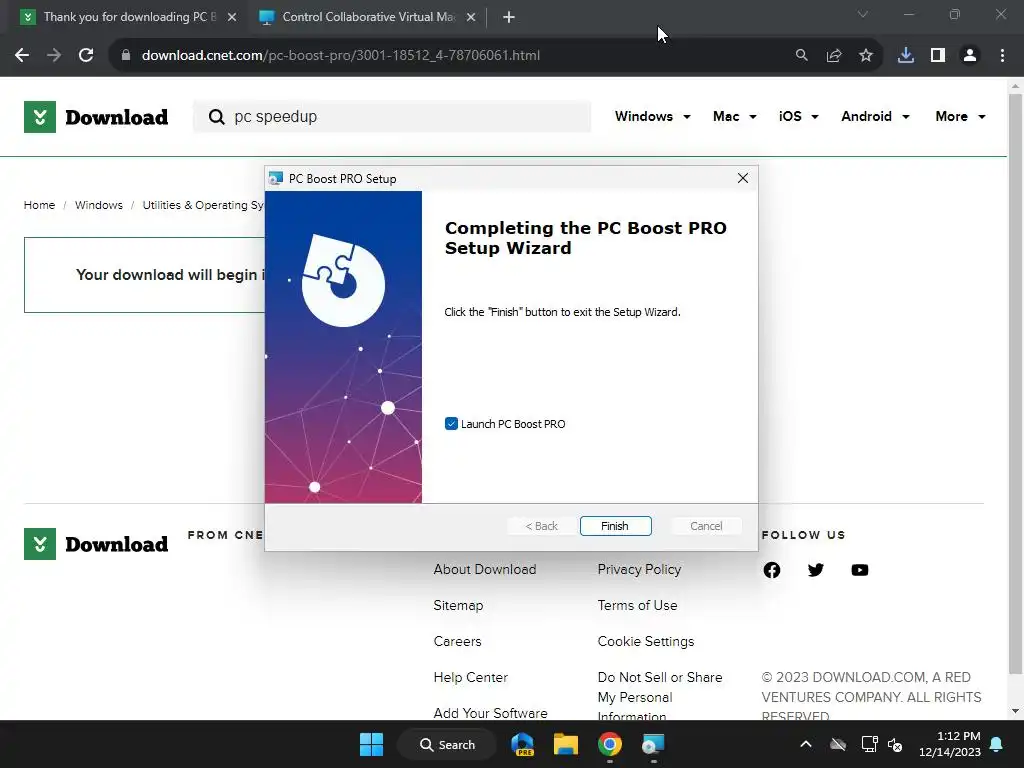Click the footer Download logo
Image resolution: width=1024 pixels, height=768 pixels.
[x=96, y=544]
